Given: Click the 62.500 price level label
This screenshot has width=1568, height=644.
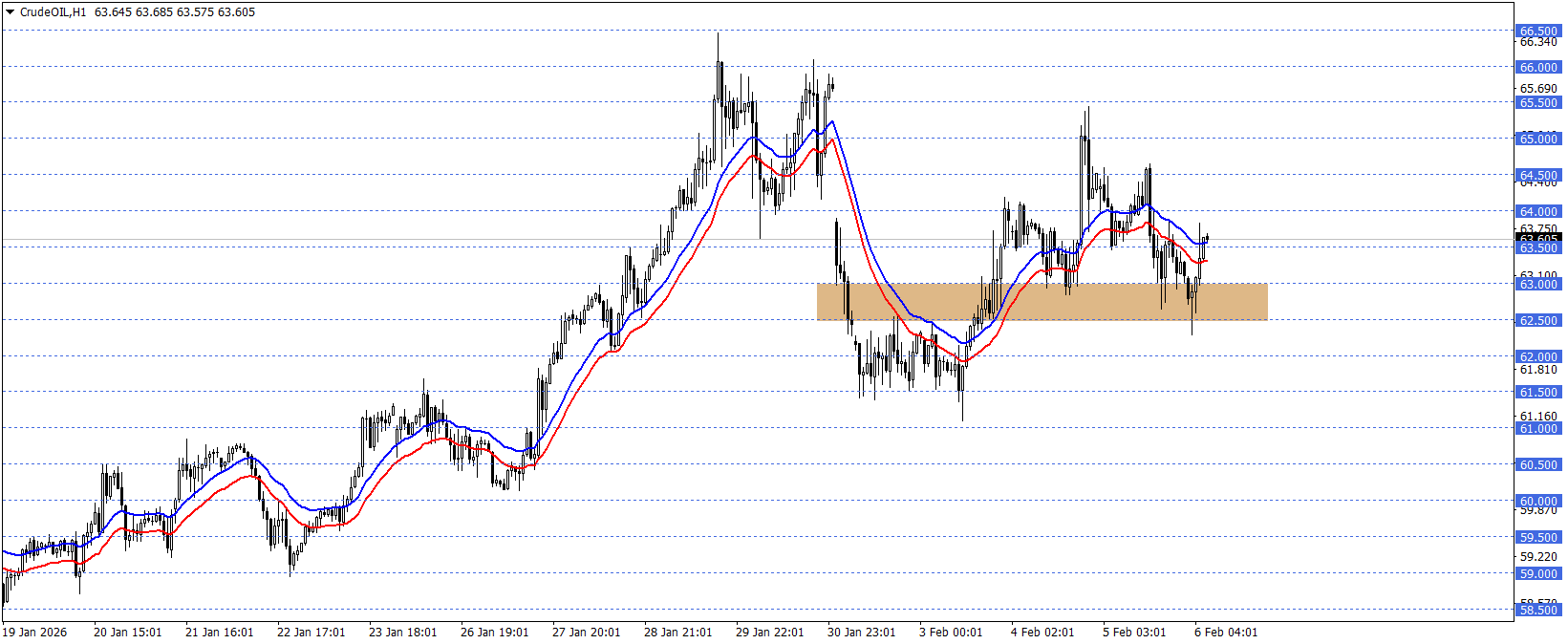Looking at the screenshot, I should click(x=1538, y=321).
